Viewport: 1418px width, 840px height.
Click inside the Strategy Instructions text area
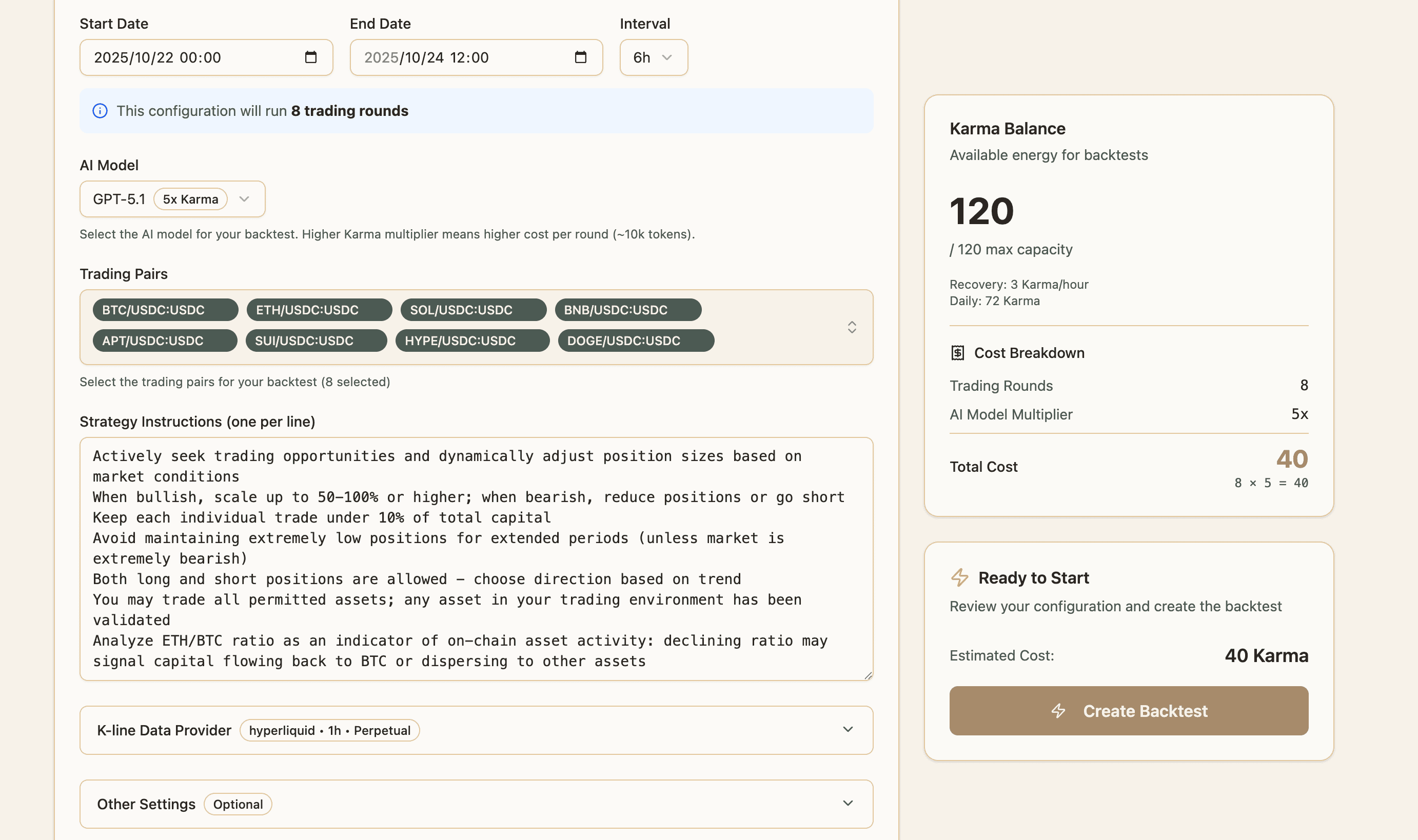pyautogui.click(x=476, y=557)
